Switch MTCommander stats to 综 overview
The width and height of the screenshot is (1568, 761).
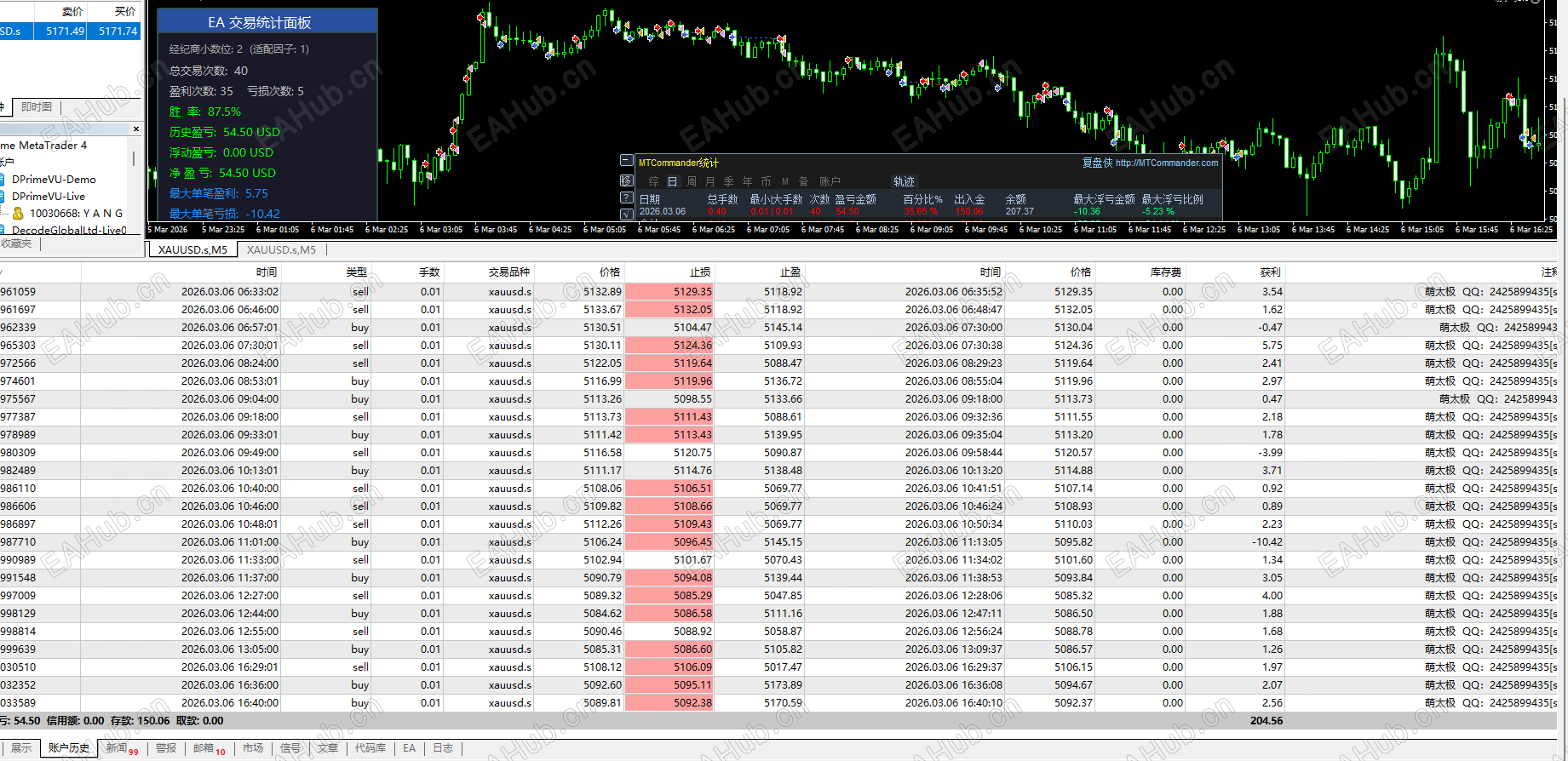click(654, 181)
